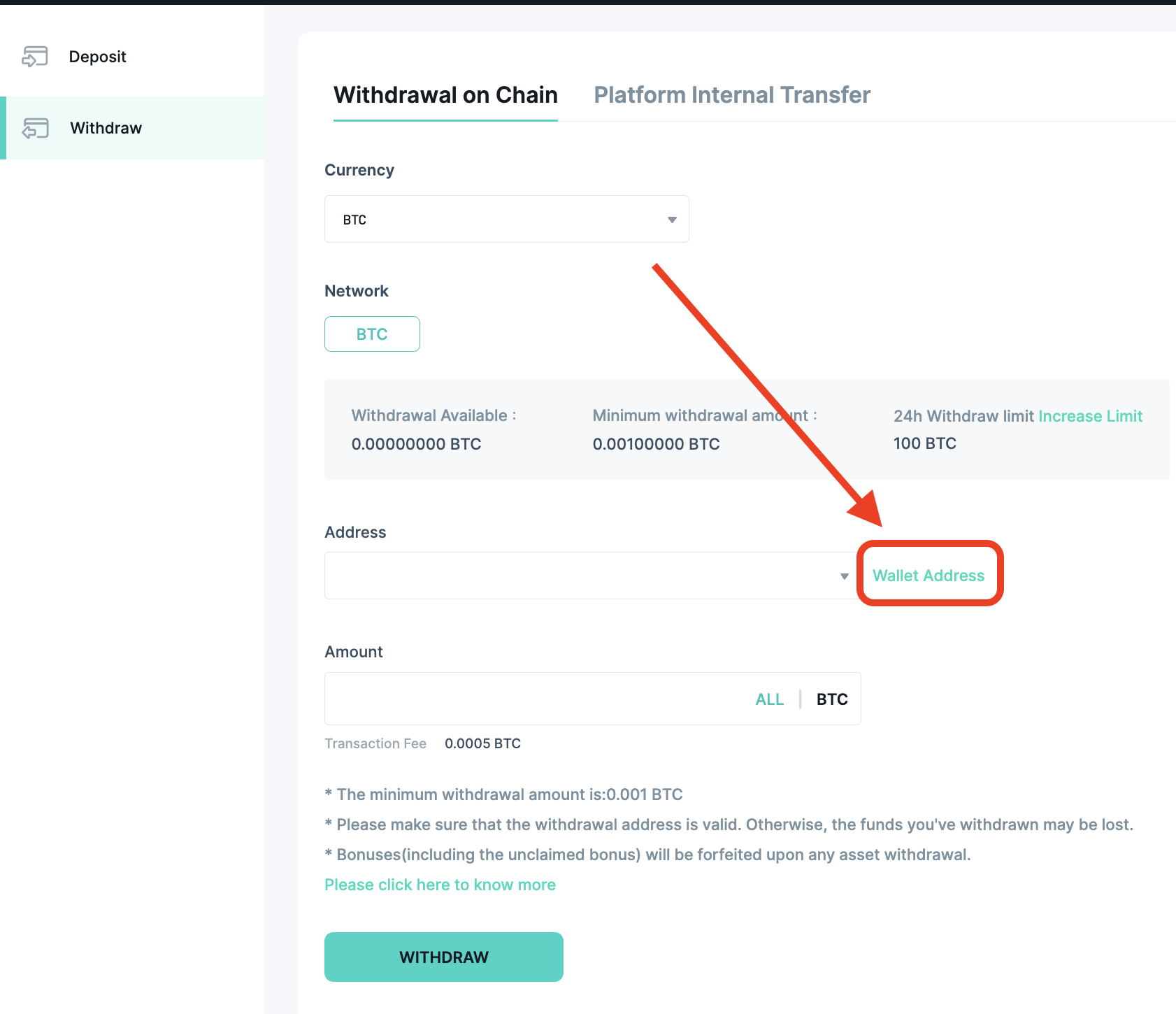1176x1014 pixels.
Task: Select Withdraw from the left sidebar
Action: pyautogui.click(x=106, y=128)
